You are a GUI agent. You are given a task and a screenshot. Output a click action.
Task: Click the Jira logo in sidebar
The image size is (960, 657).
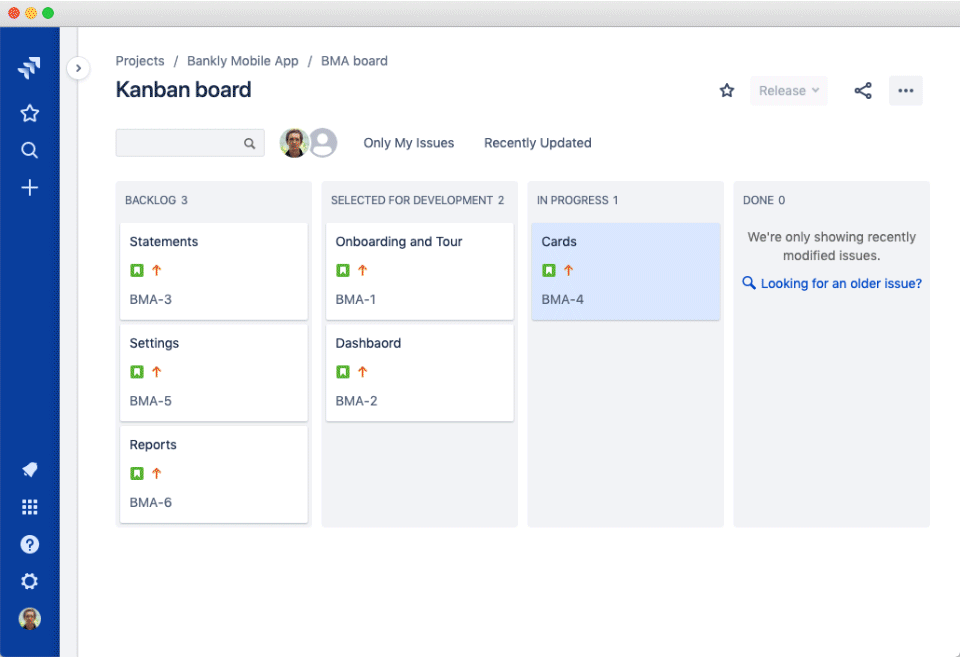click(x=29, y=67)
